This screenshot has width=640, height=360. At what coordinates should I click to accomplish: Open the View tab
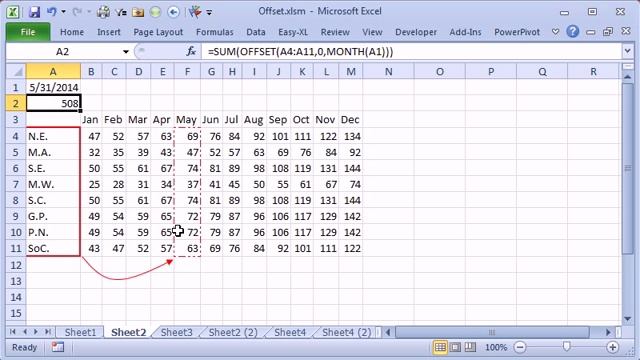[x=372, y=32]
